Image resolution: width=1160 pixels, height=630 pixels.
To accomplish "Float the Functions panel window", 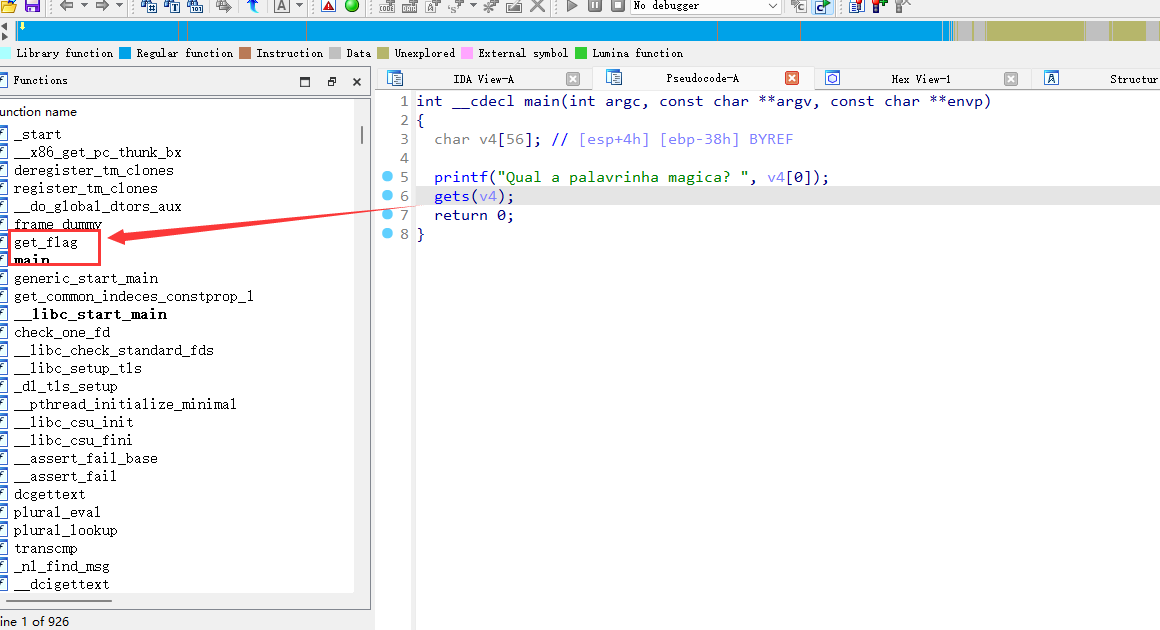I will (x=331, y=81).
